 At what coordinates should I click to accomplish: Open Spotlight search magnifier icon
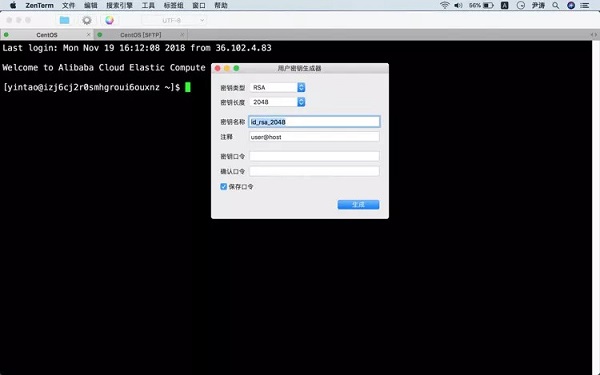tap(556, 5)
